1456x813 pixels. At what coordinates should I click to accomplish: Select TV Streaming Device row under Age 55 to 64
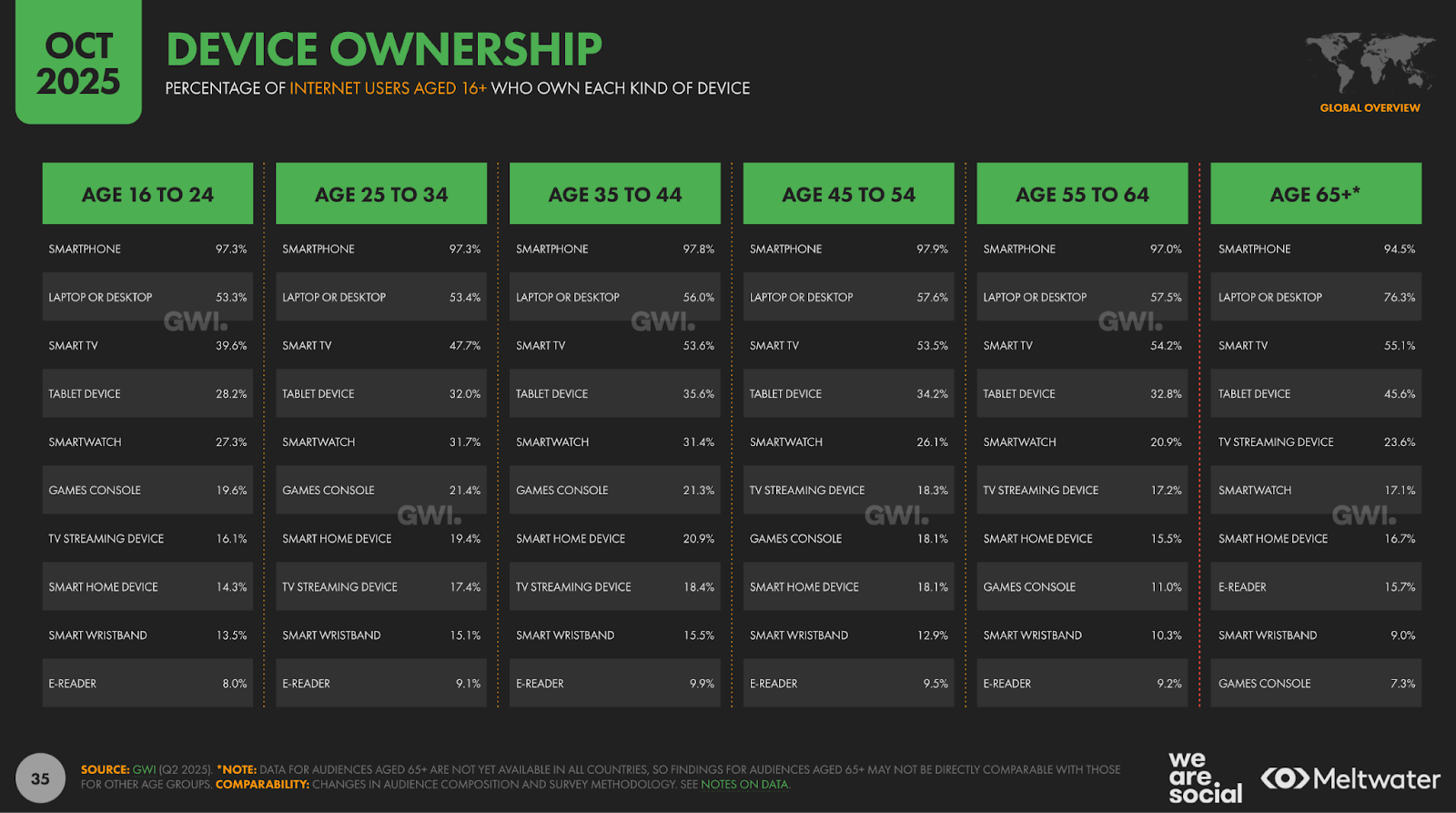[1082, 491]
